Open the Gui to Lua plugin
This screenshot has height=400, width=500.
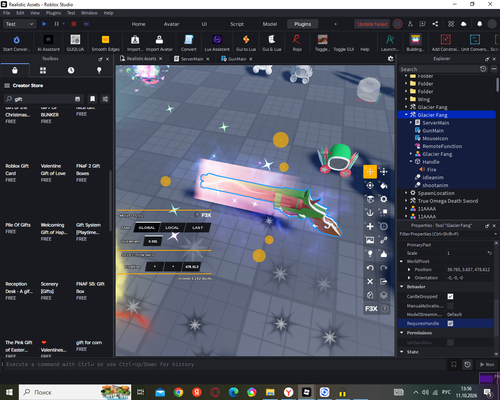point(246,43)
